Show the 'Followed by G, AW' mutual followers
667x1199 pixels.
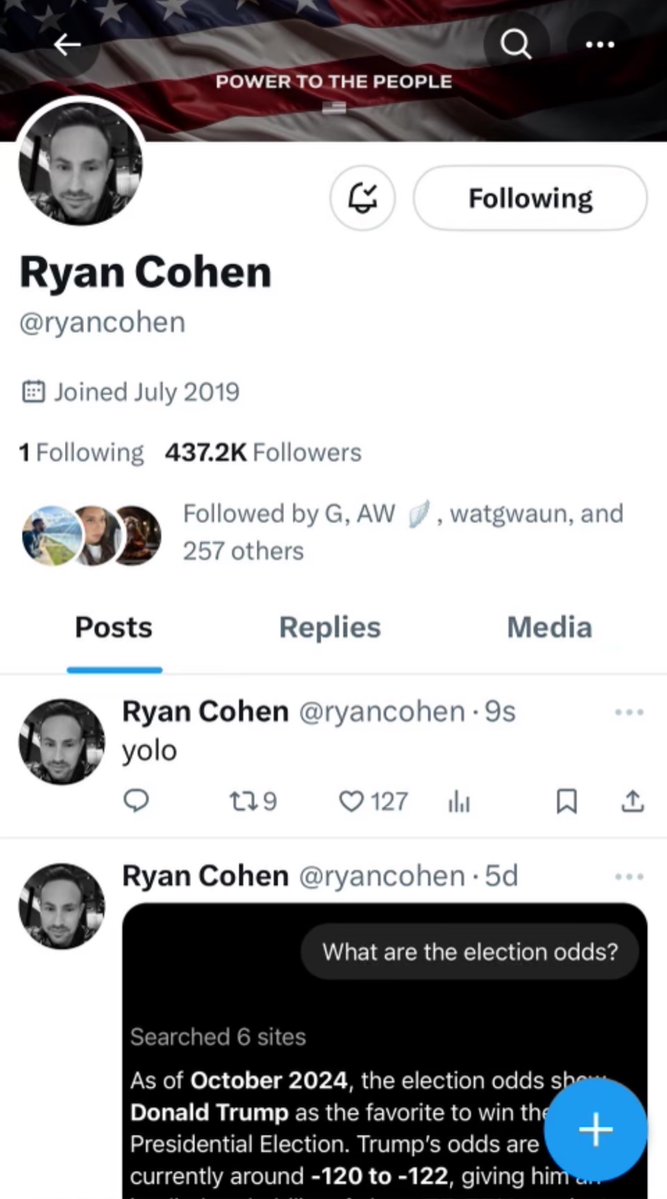(402, 531)
